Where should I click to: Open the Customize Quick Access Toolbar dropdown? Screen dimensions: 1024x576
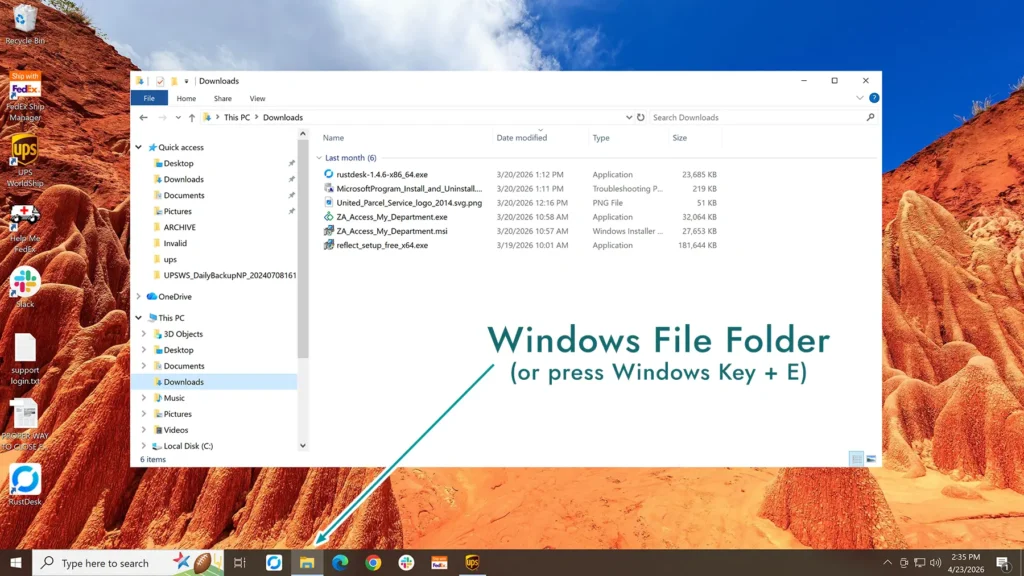click(187, 81)
